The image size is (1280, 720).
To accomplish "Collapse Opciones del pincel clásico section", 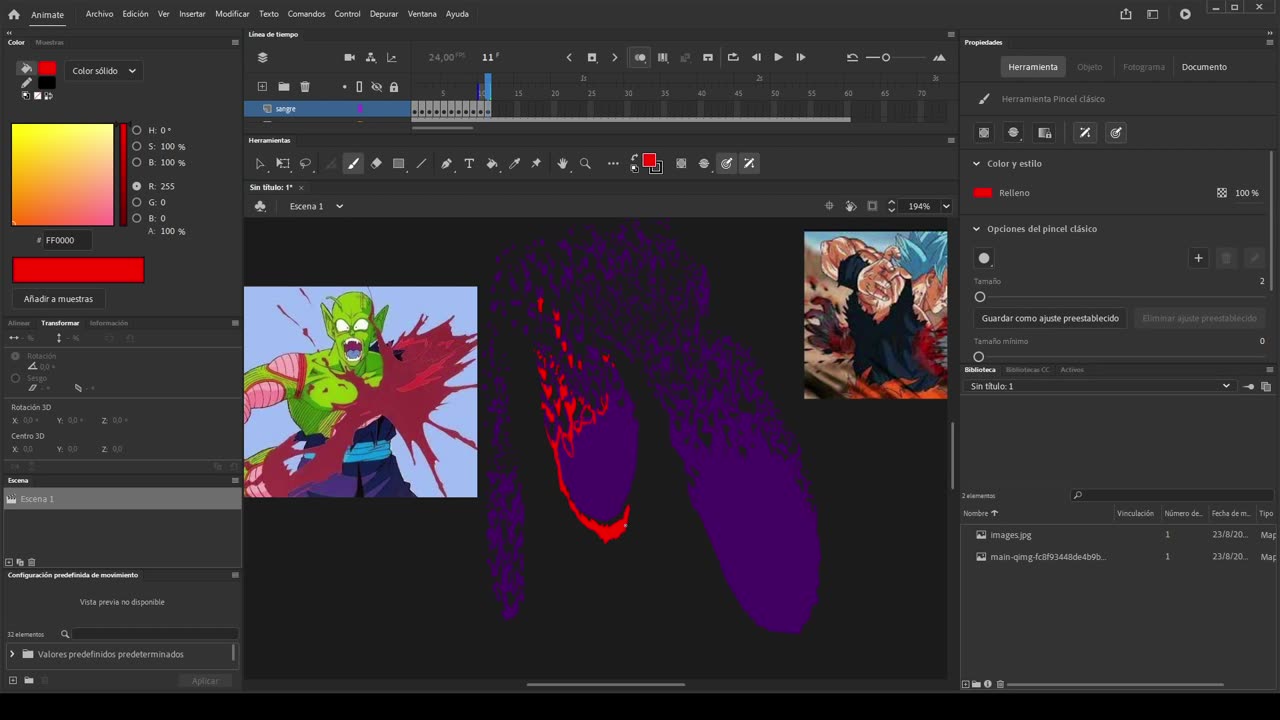I will (977, 229).
